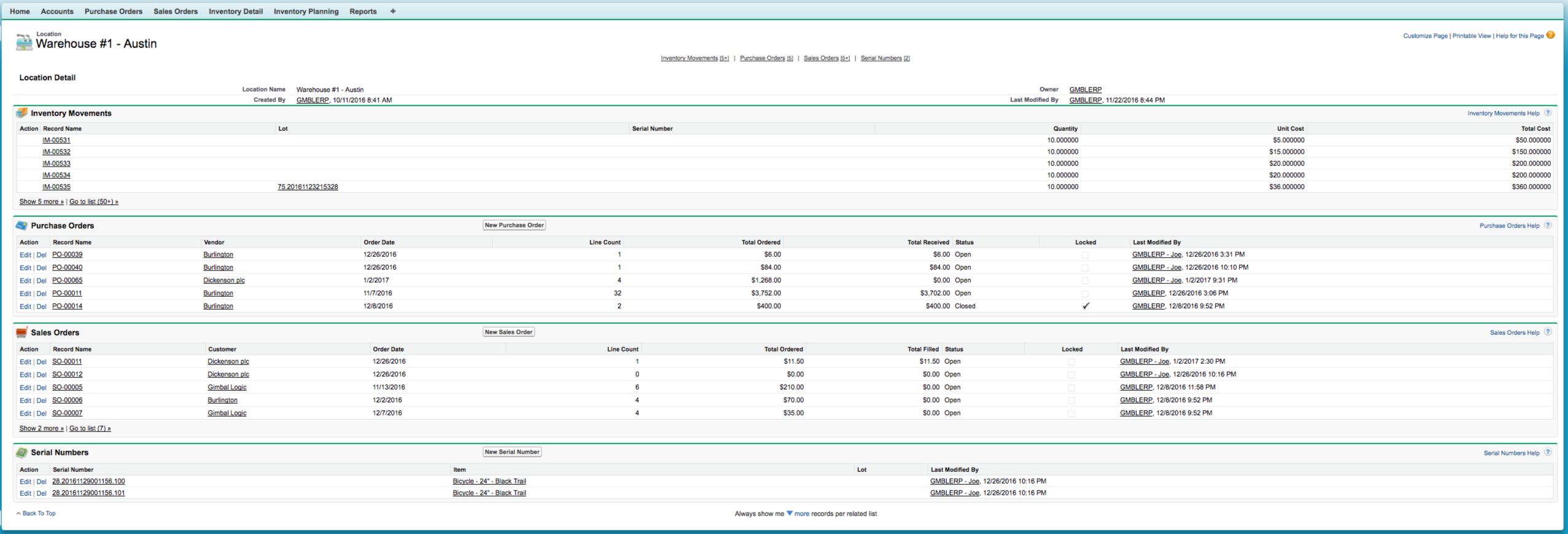This screenshot has height=534, width=1568.
Task: Jump to Back To Top link
Action: click(38, 513)
